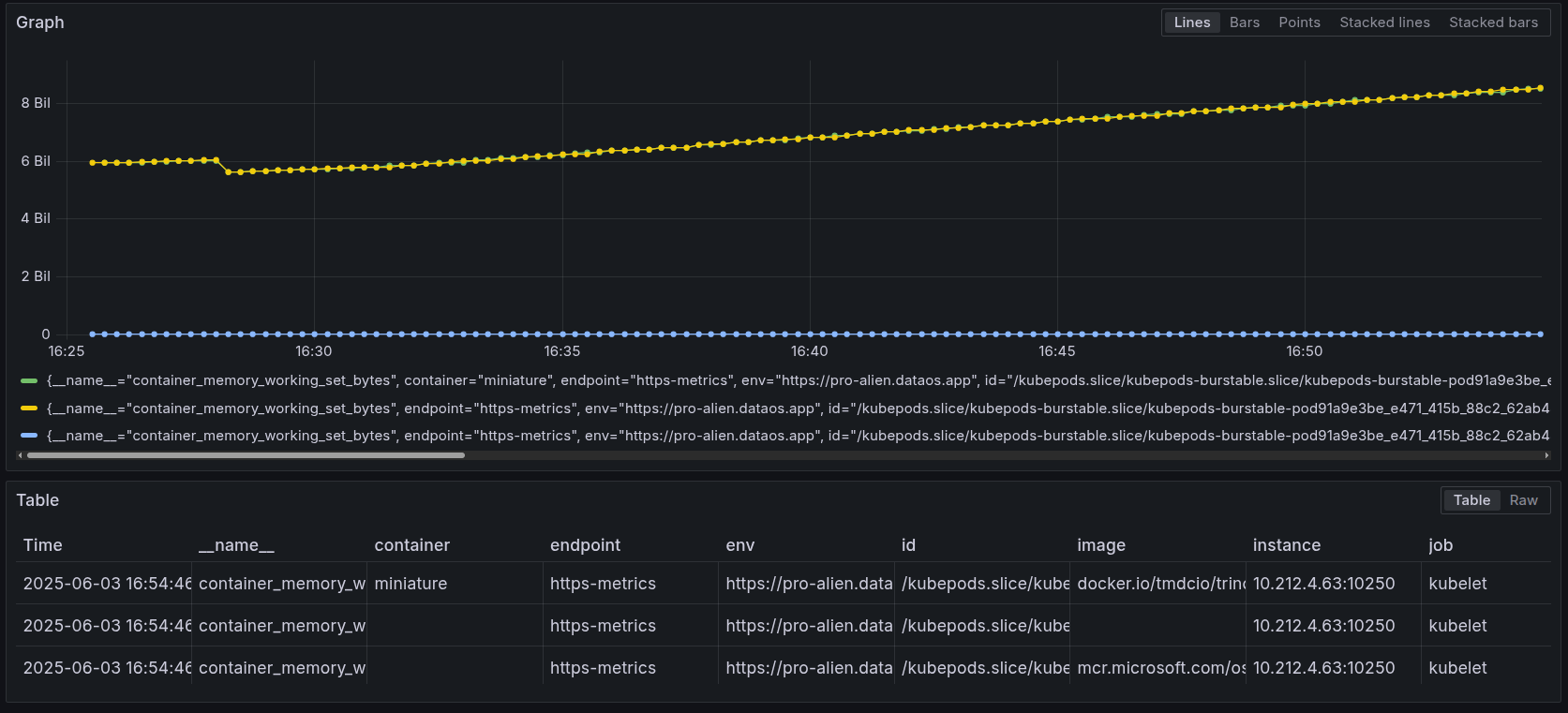Switch graph style to Bars

[1244, 22]
